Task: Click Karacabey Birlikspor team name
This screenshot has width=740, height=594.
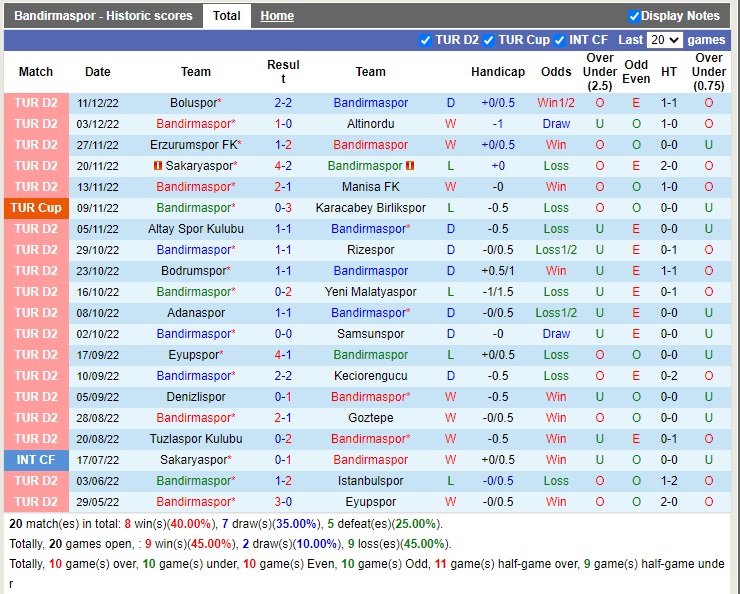Action: coord(370,208)
